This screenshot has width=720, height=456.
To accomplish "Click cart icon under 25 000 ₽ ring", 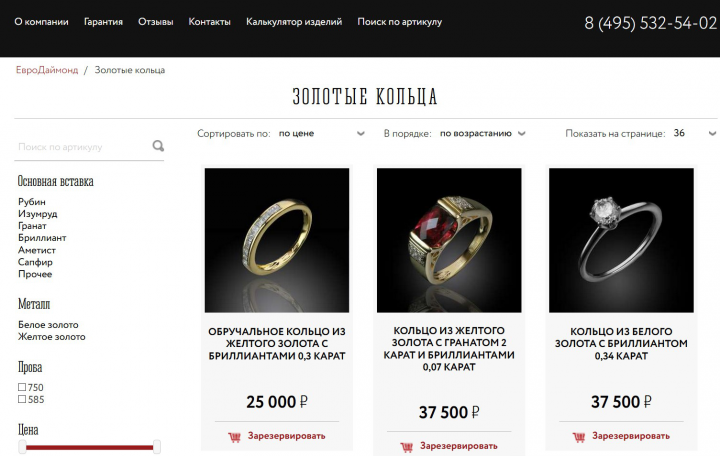I will click(235, 437).
